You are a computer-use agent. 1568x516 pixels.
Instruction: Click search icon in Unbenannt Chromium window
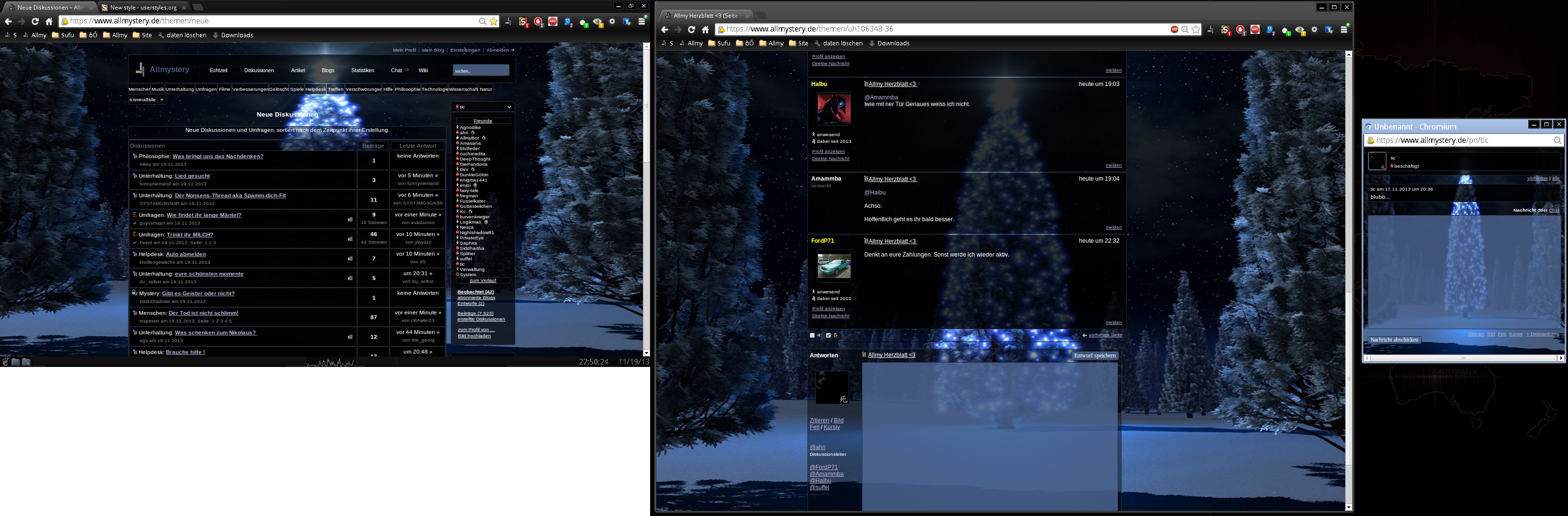coord(1557,140)
